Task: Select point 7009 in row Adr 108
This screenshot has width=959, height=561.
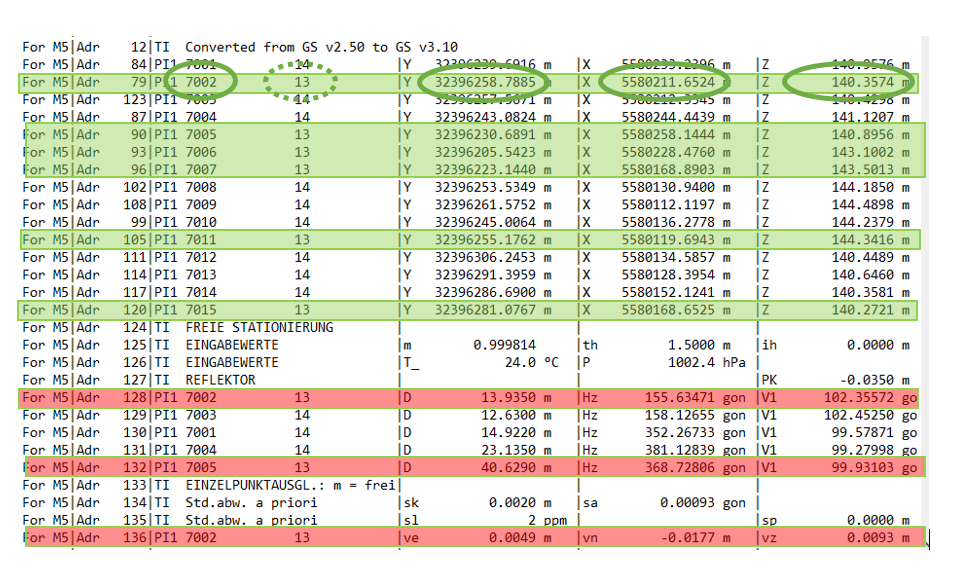Action: [201, 205]
